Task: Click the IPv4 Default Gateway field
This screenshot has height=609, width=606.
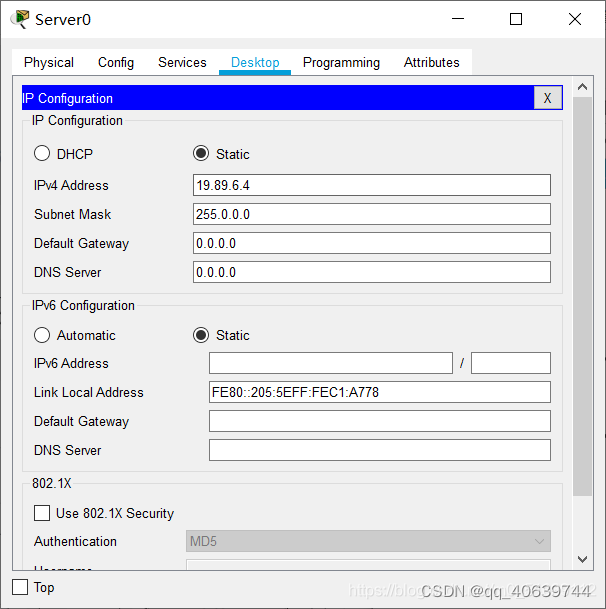Action: (x=372, y=243)
